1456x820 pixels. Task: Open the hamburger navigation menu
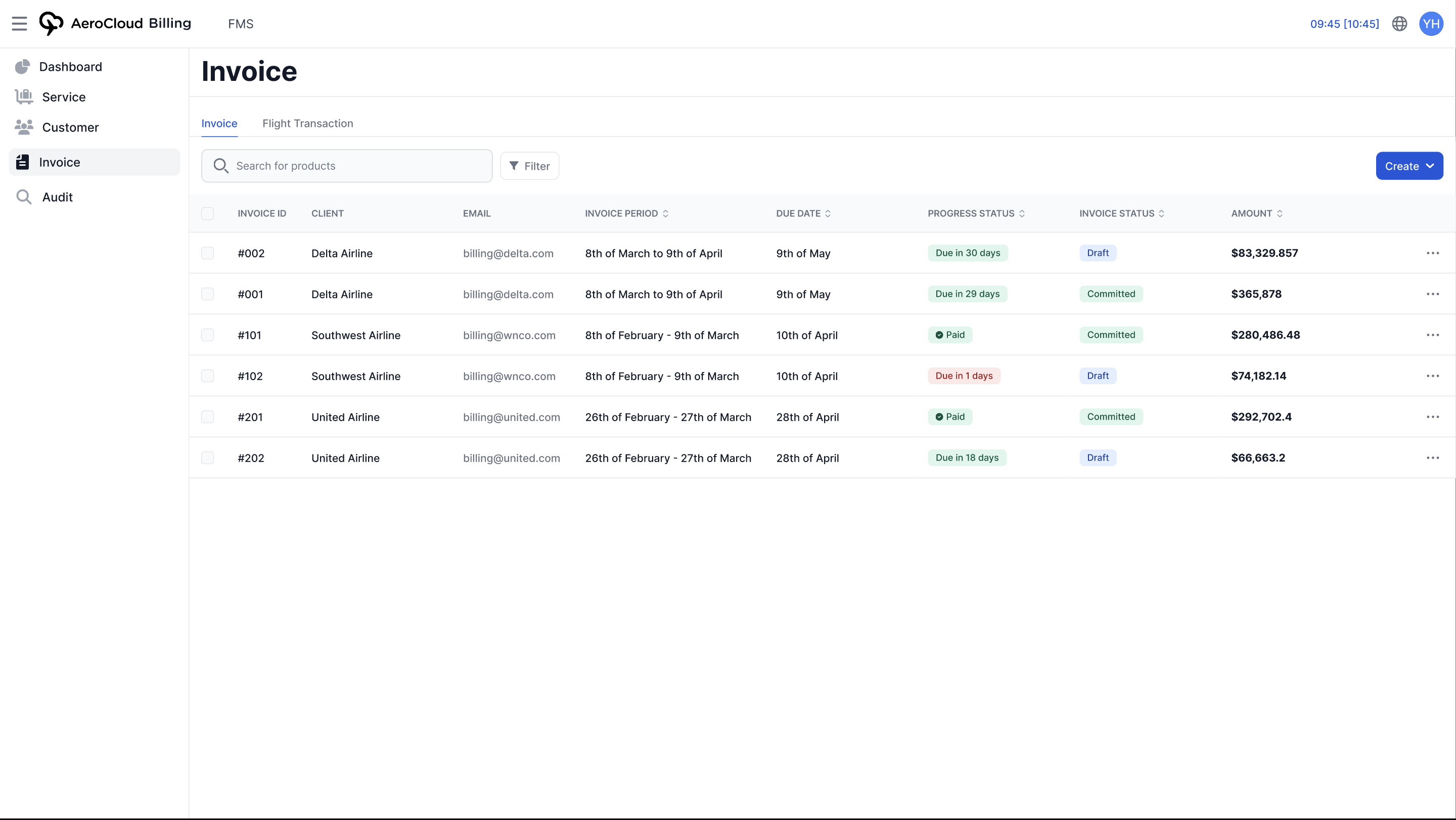tap(19, 24)
